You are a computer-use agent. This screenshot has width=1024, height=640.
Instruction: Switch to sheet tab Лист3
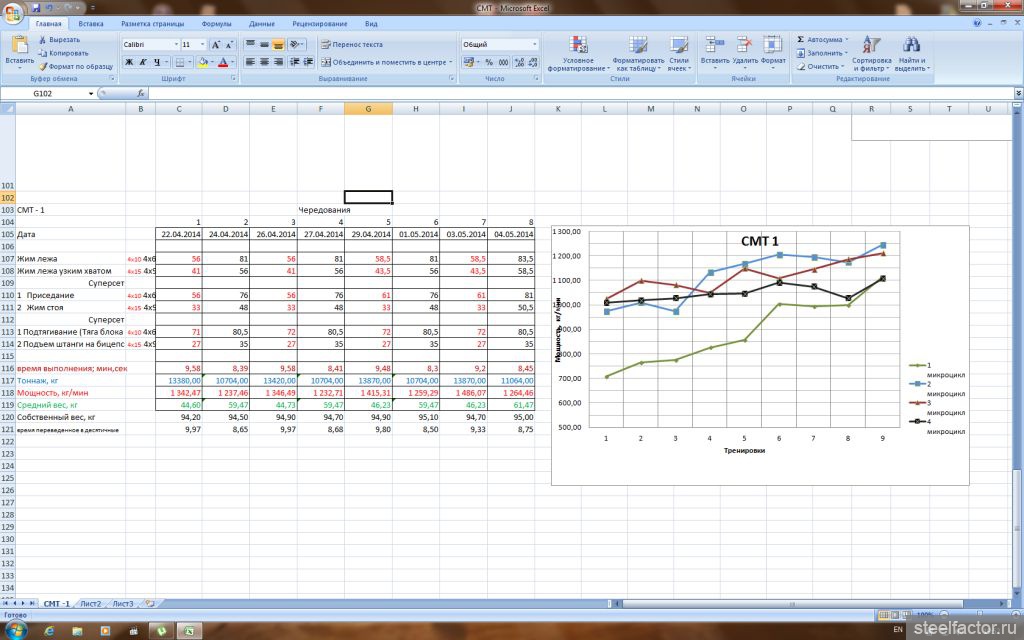[x=123, y=603]
